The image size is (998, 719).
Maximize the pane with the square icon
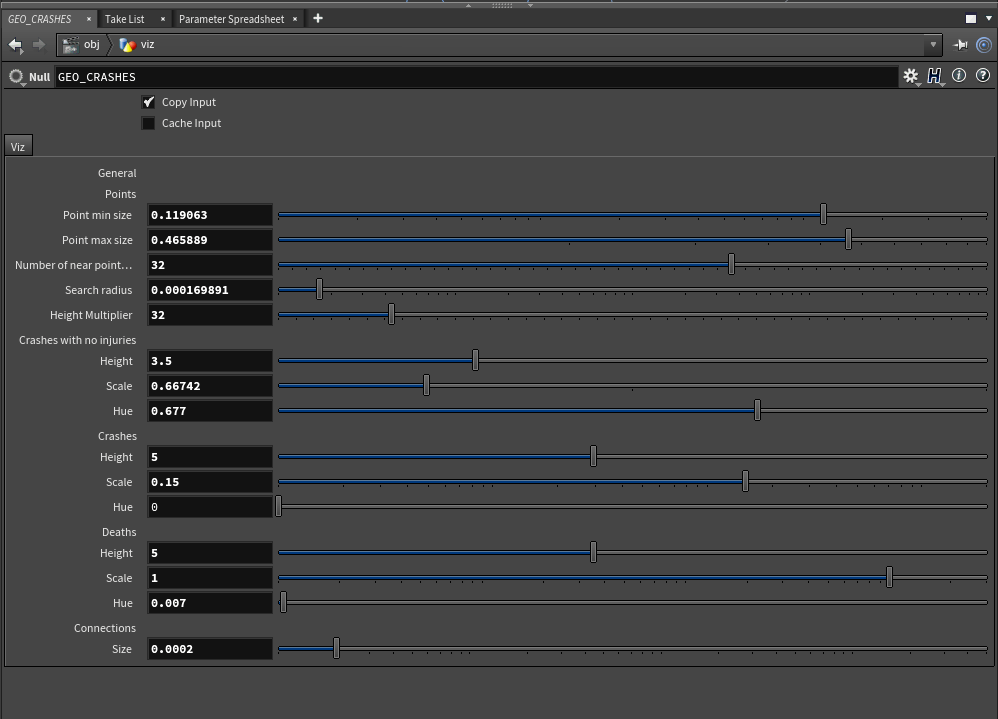tap(971, 19)
